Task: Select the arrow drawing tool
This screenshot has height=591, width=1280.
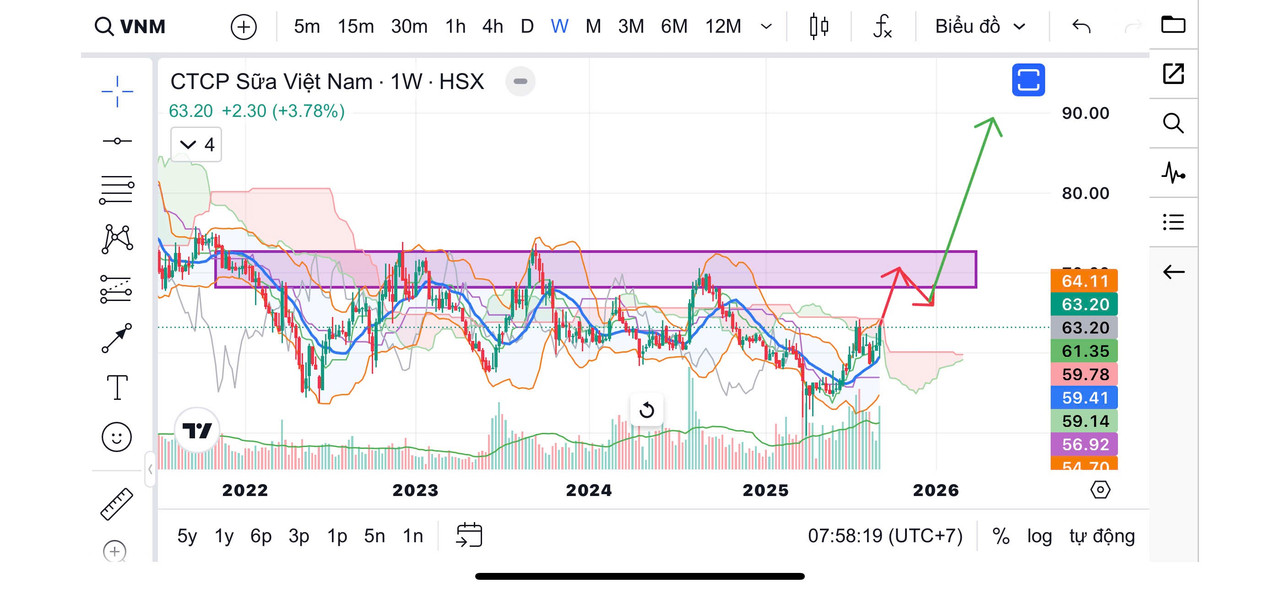Action: click(117, 338)
